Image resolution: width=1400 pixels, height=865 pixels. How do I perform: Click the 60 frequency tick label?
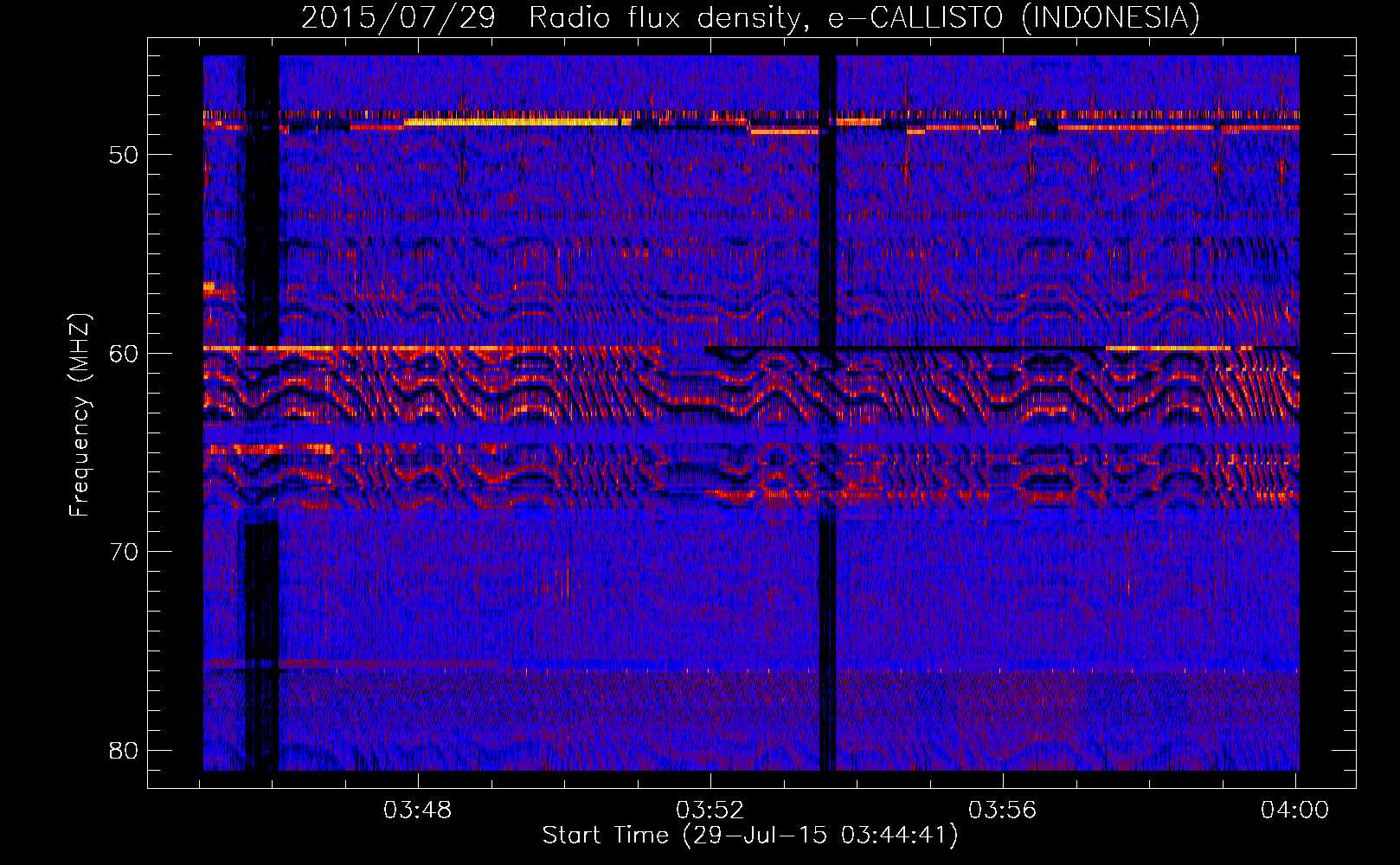pyautogui.click(x=124, y=353)
